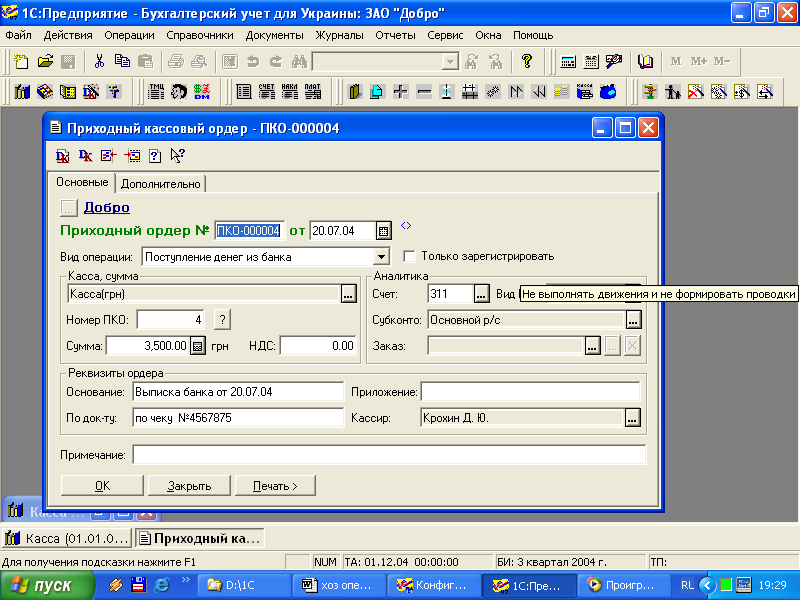Open the Конфиг... taskbar item
The image size is (800, 600).
434,585
